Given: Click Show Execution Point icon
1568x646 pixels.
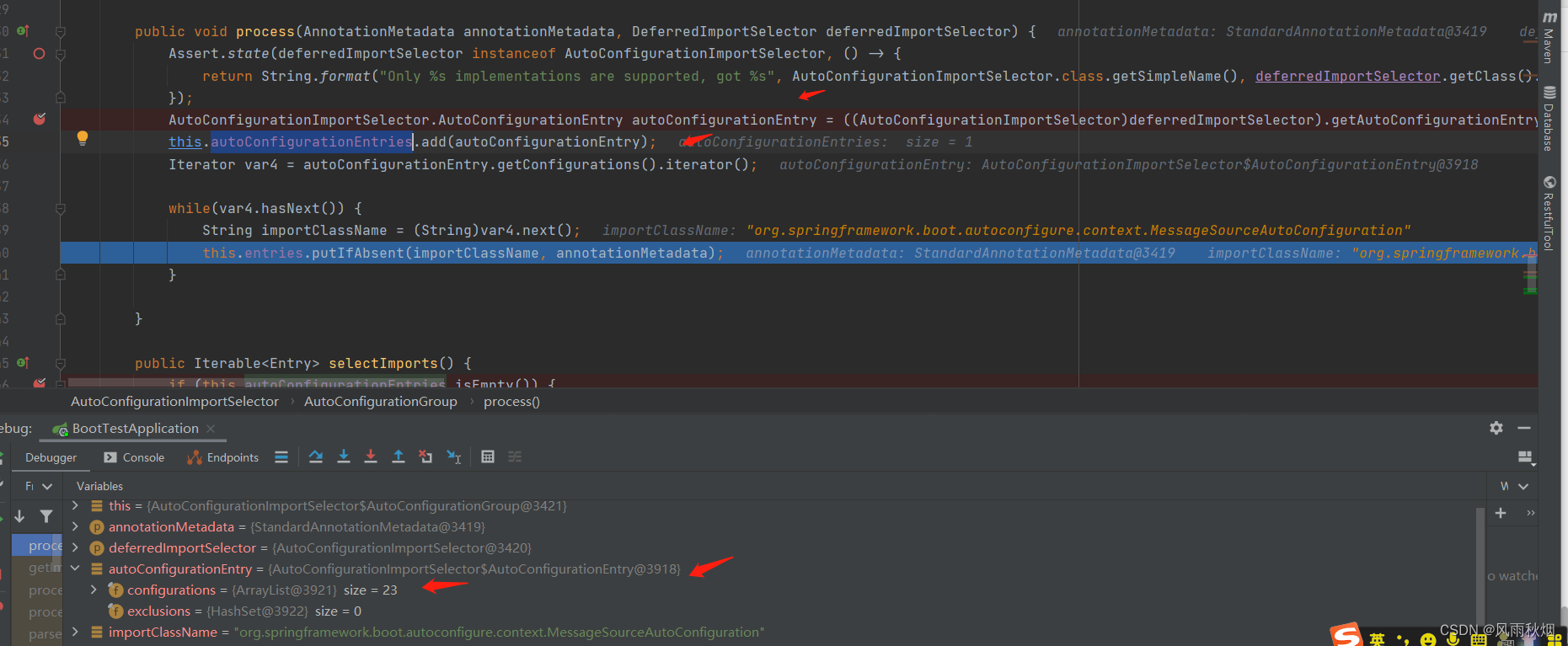Looking at the screenshot, I should (x=281, y=456).
